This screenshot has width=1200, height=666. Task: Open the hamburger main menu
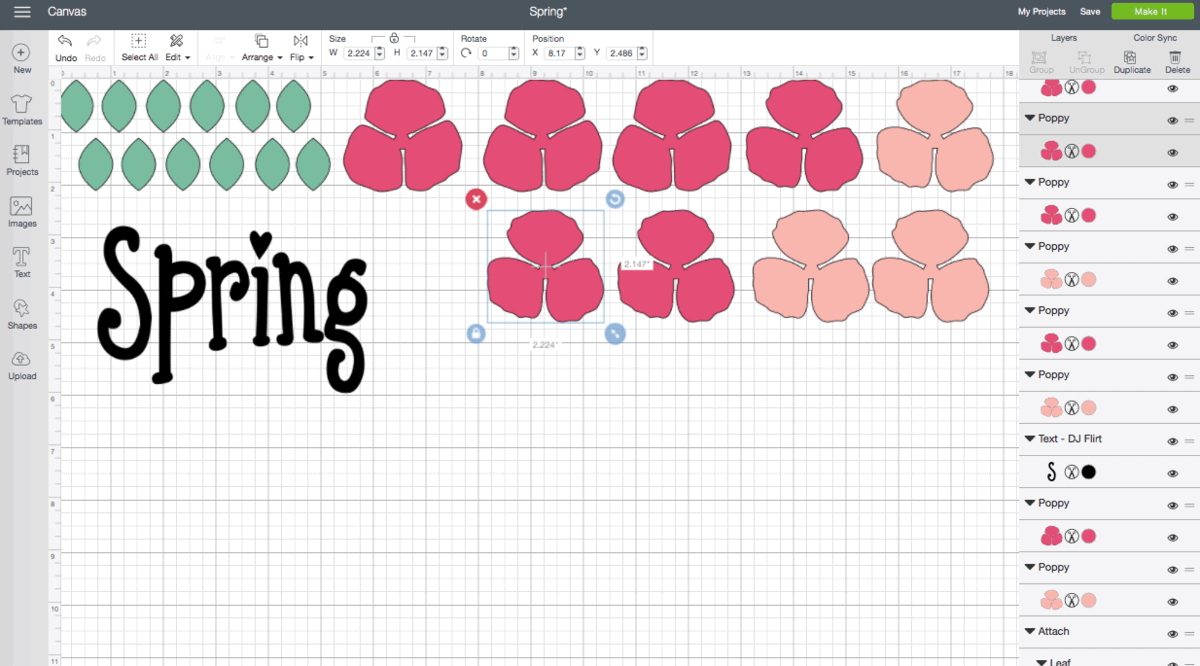22,12
